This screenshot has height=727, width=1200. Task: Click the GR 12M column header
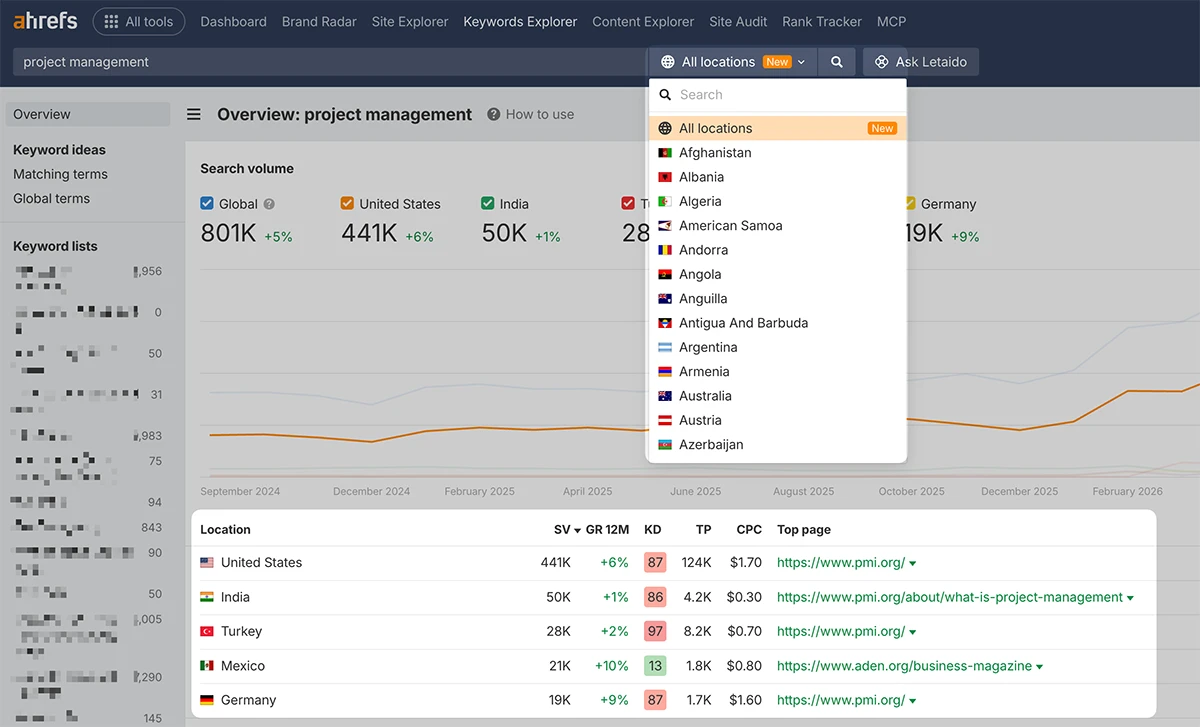click(x=608, y=530)
